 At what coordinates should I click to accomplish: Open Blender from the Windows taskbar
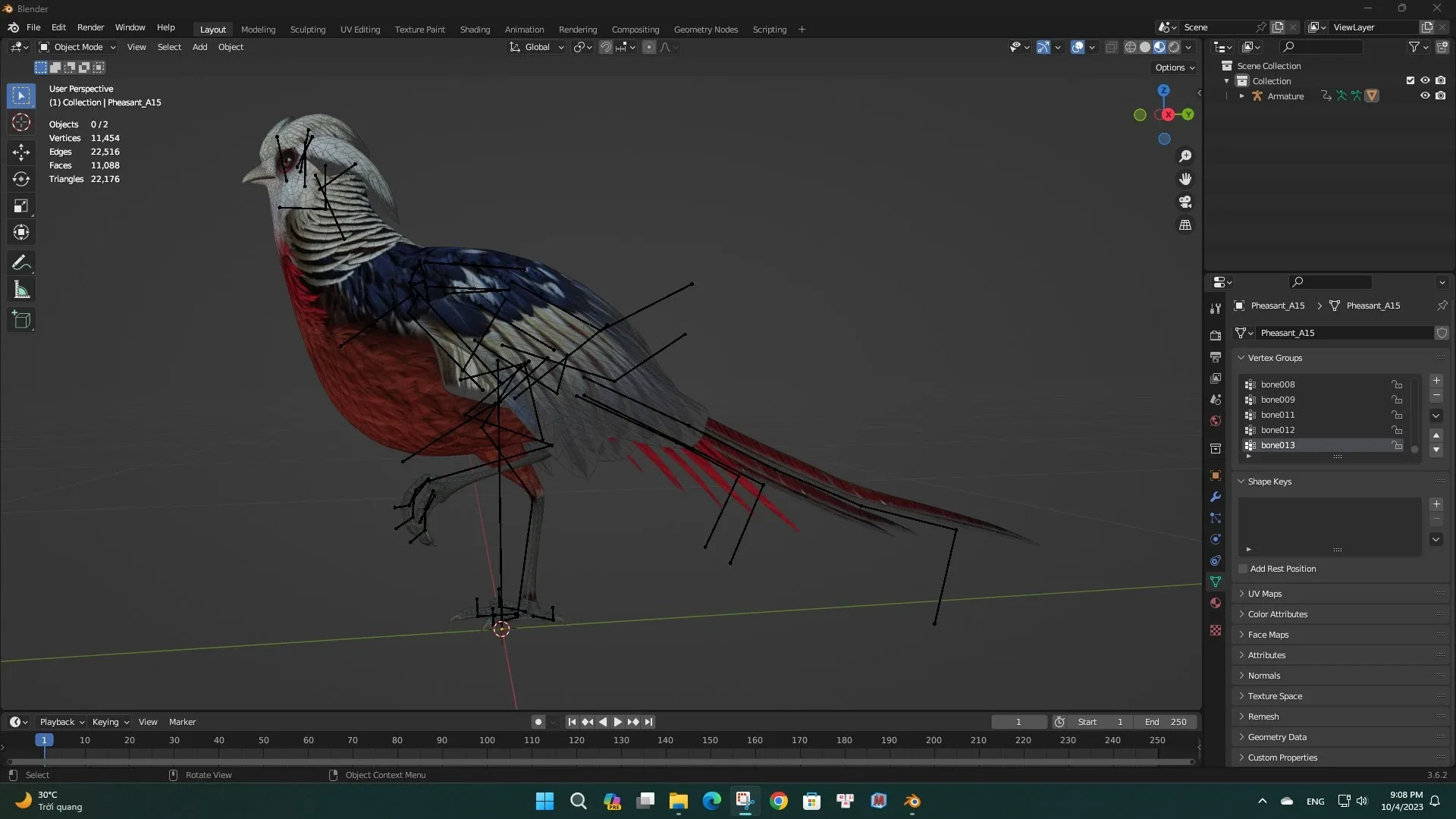click(912, 801)
